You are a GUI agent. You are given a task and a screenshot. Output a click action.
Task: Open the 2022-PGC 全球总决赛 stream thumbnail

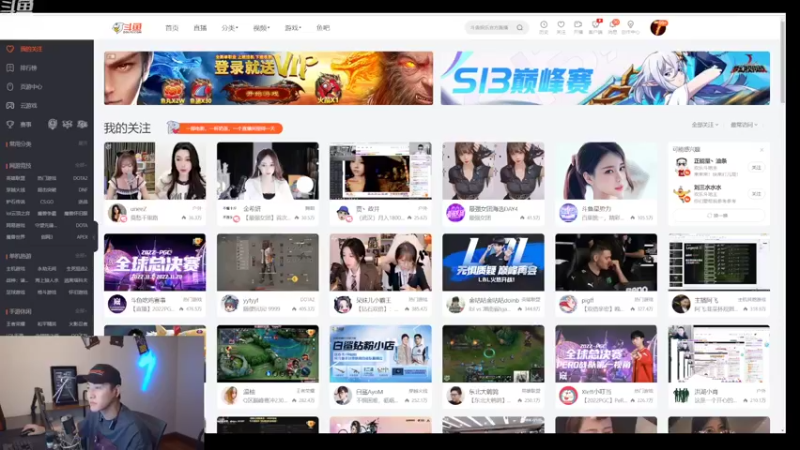(155, 262)
